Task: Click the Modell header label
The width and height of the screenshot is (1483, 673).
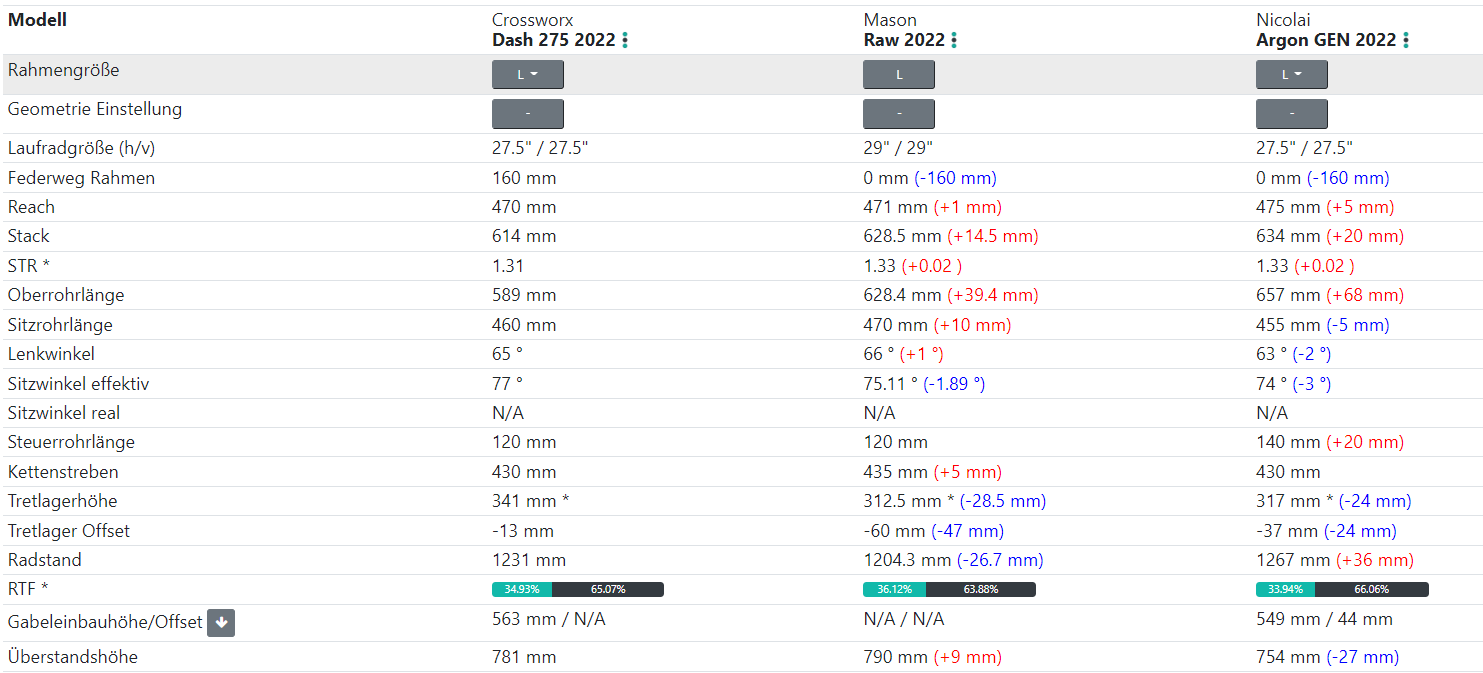Action: 37,19
